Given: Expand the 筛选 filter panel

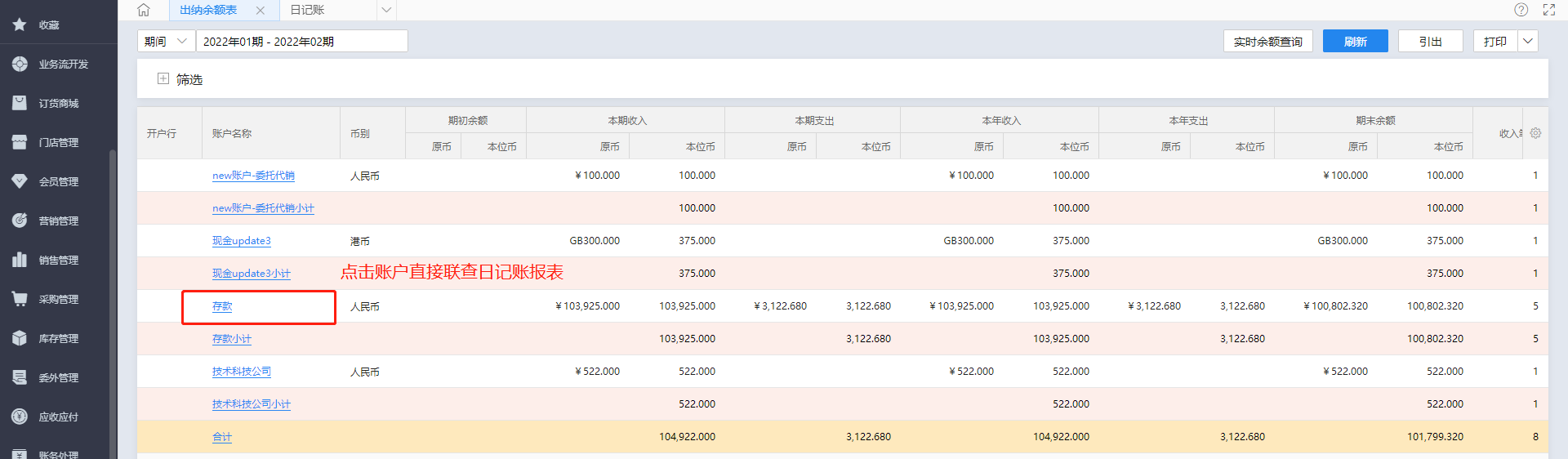Looking at the screenshot, I should pyautogui.click(x=163, y=79).
